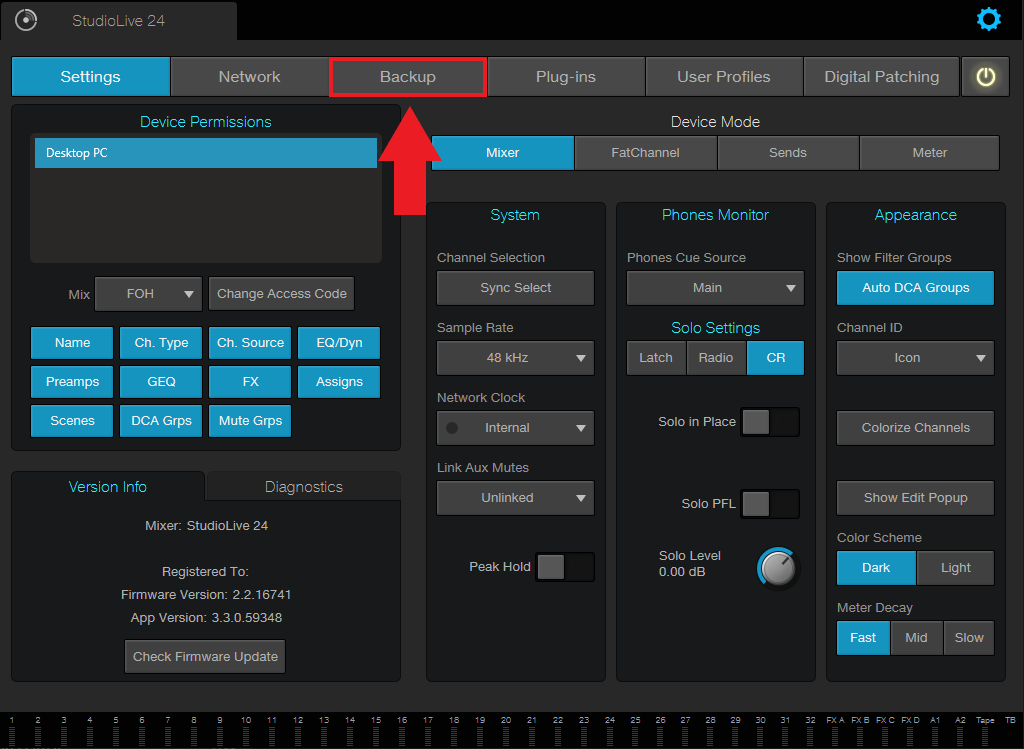
Task: Open the Network Clock Internal dropdown
Action: (515, 428)
